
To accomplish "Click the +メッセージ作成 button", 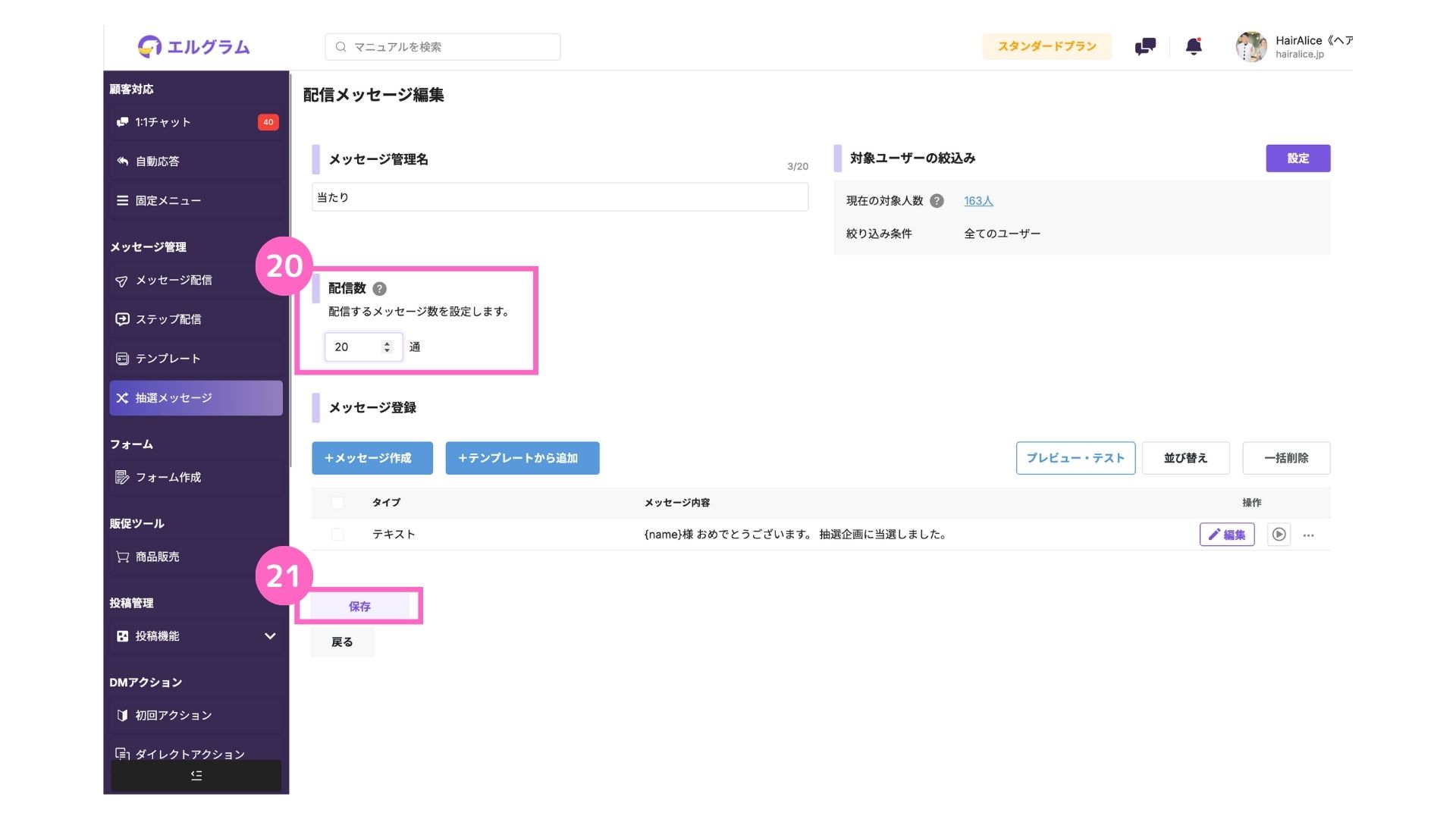I will [372, 458].
